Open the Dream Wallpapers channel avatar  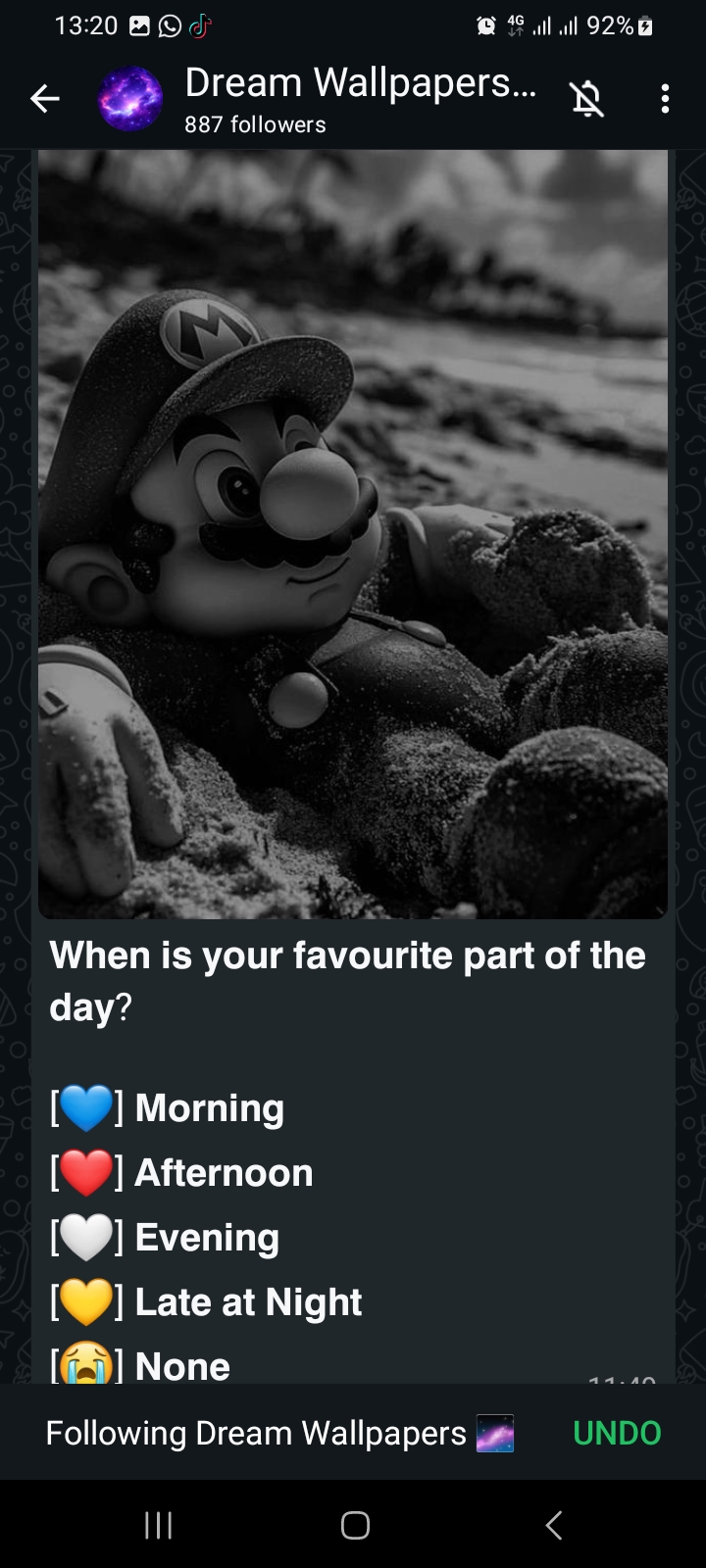[129, 99]
